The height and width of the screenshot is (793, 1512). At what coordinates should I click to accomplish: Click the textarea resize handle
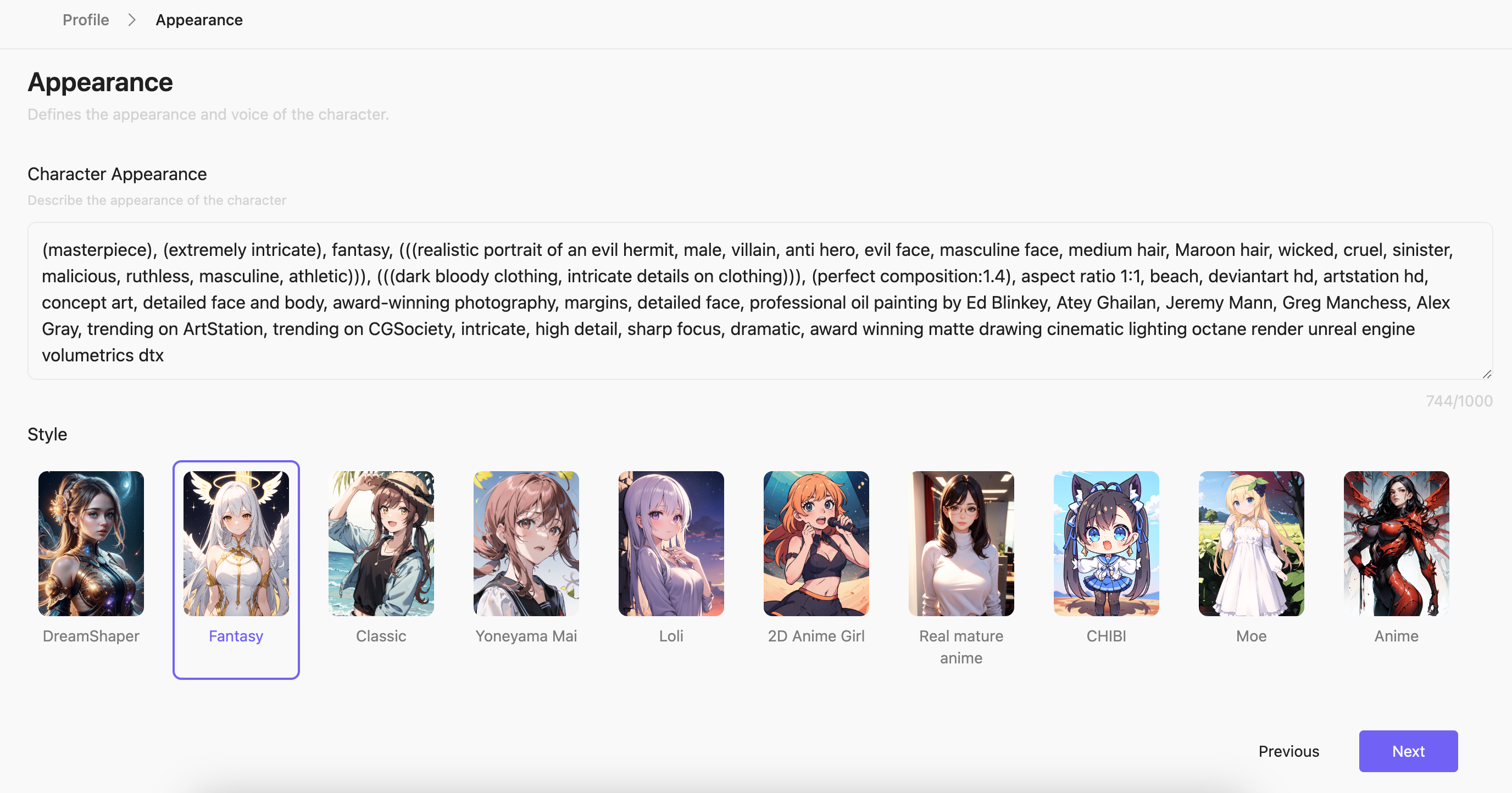(x=1486, y=373)
